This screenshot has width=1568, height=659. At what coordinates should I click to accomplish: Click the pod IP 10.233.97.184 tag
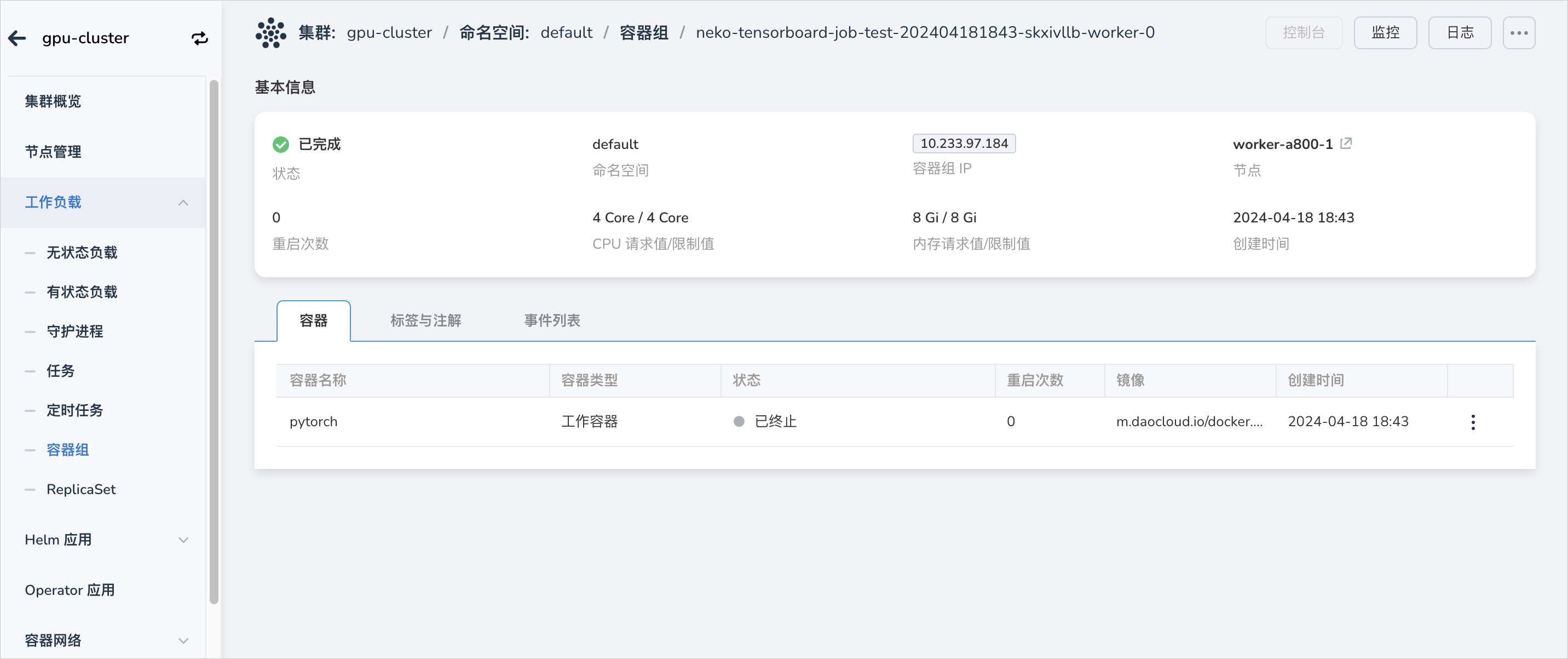(964, 144)
